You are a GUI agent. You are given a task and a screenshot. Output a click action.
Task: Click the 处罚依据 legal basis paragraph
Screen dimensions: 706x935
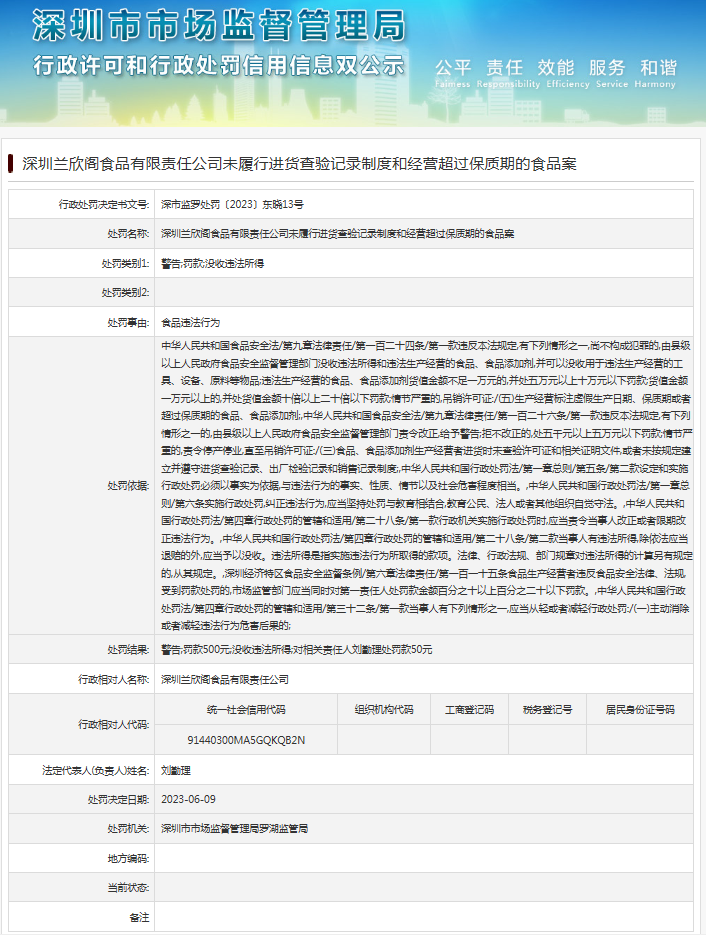426,485
